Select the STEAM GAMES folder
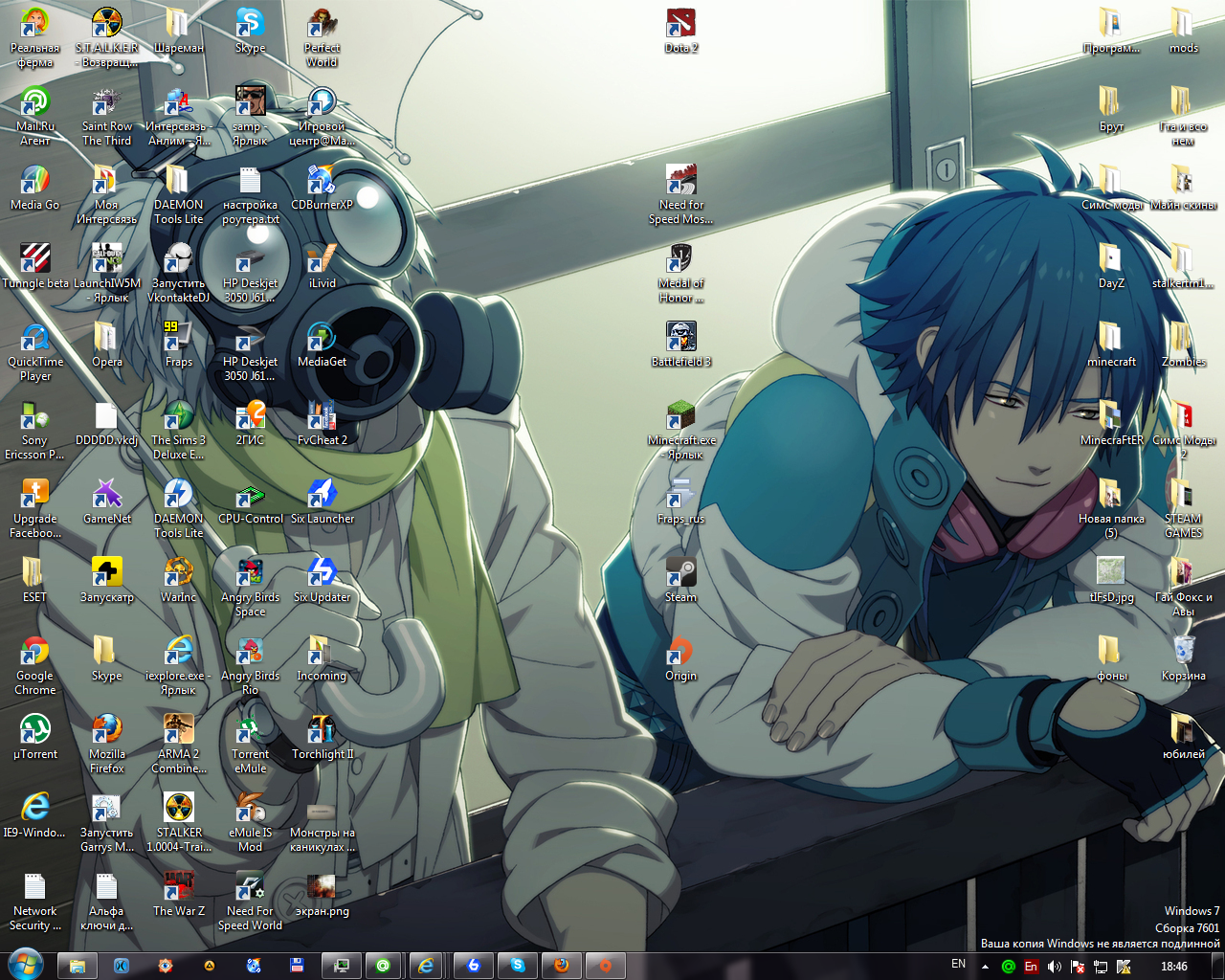 tap(1183, 507)
